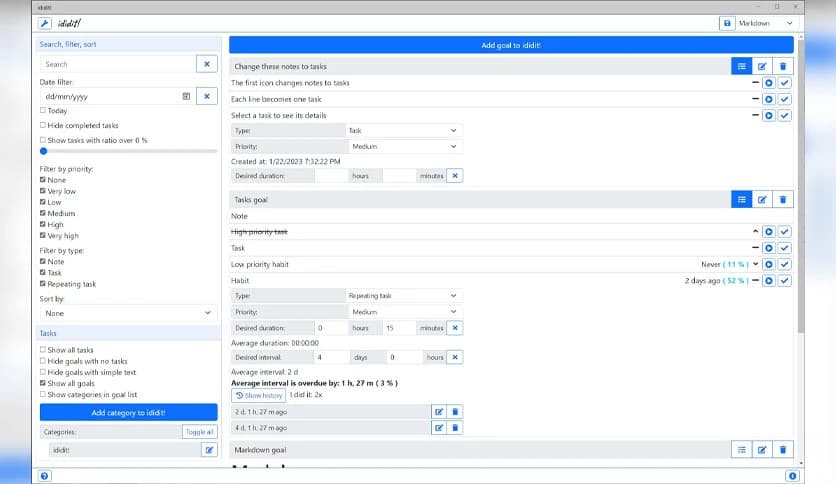Open the help icon in status bar
This screenshot has height=484, width=836.
(45, 476)
